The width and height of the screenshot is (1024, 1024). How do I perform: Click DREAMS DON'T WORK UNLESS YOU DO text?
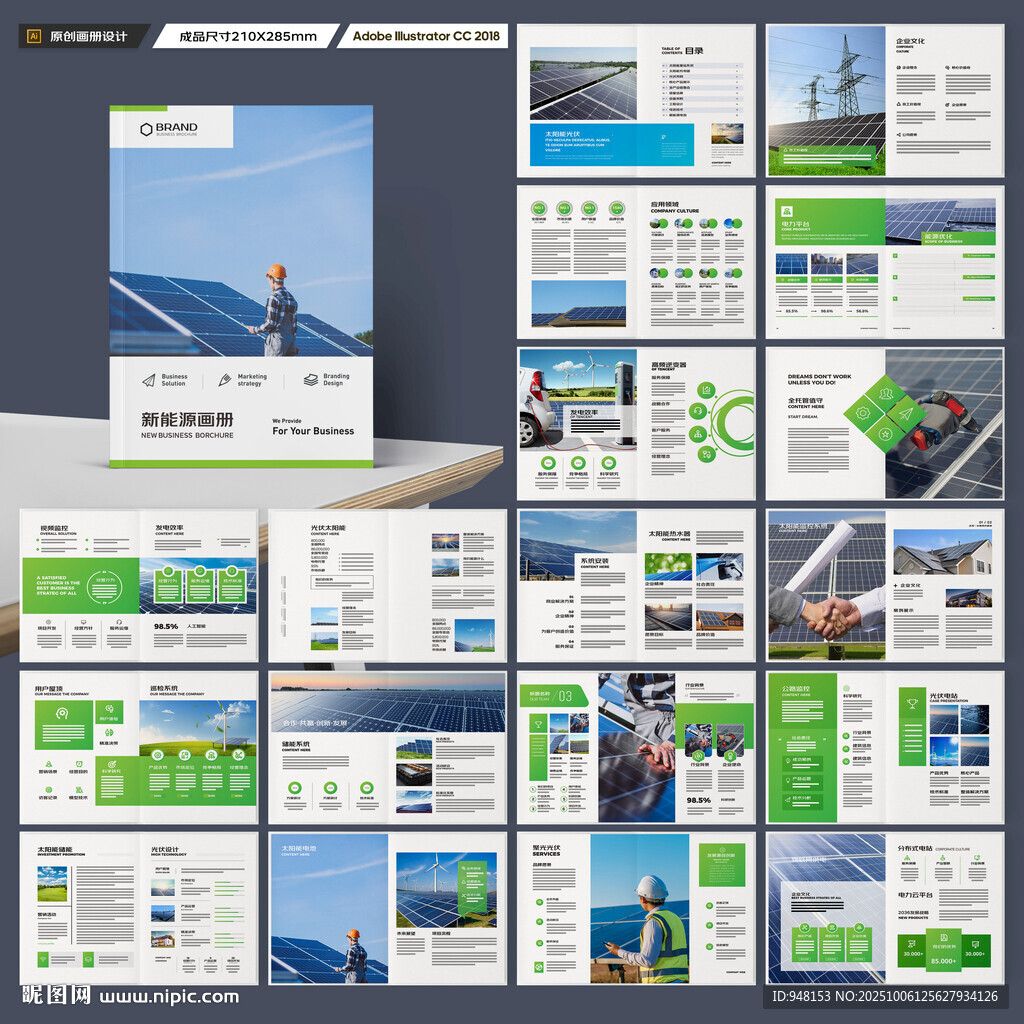point(820,379)
